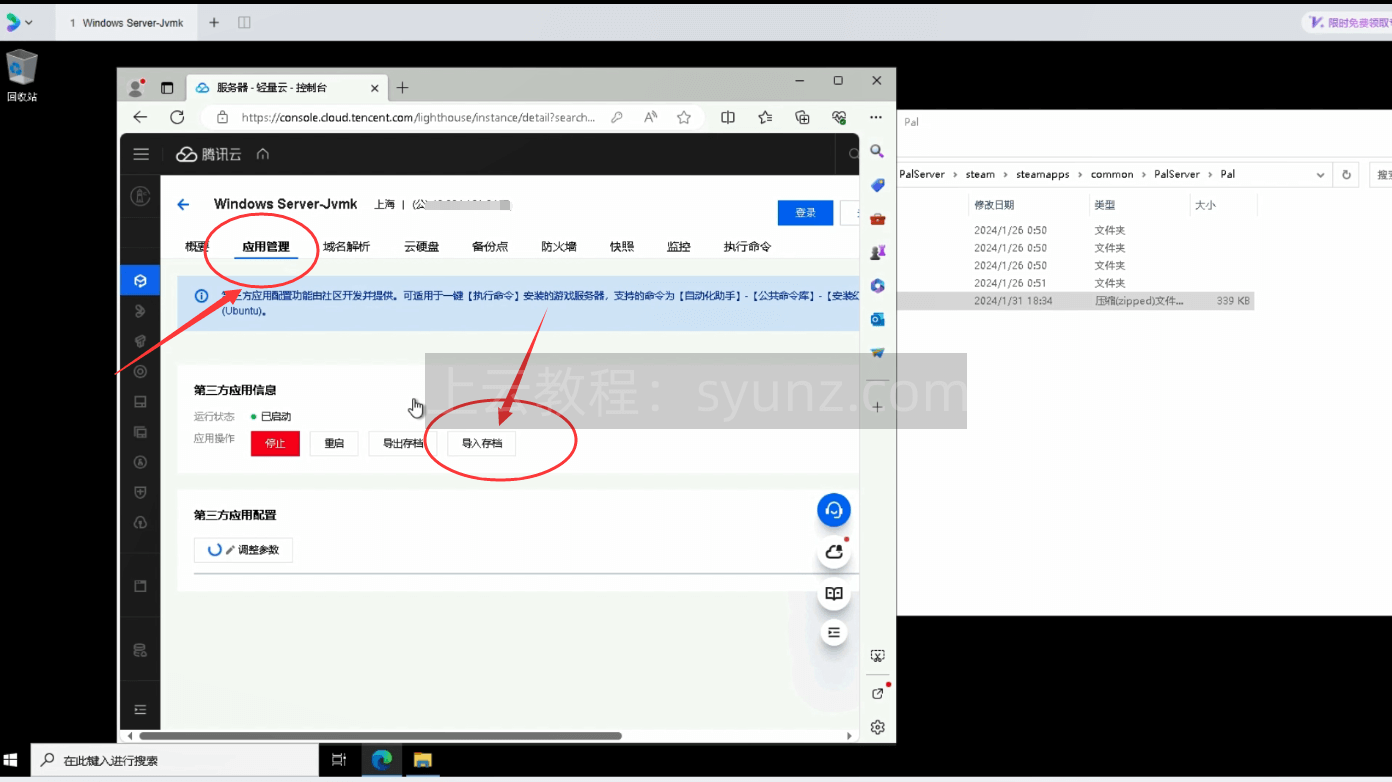Click the Edge back arrow
1392x782 pixels.
point(140,117)
